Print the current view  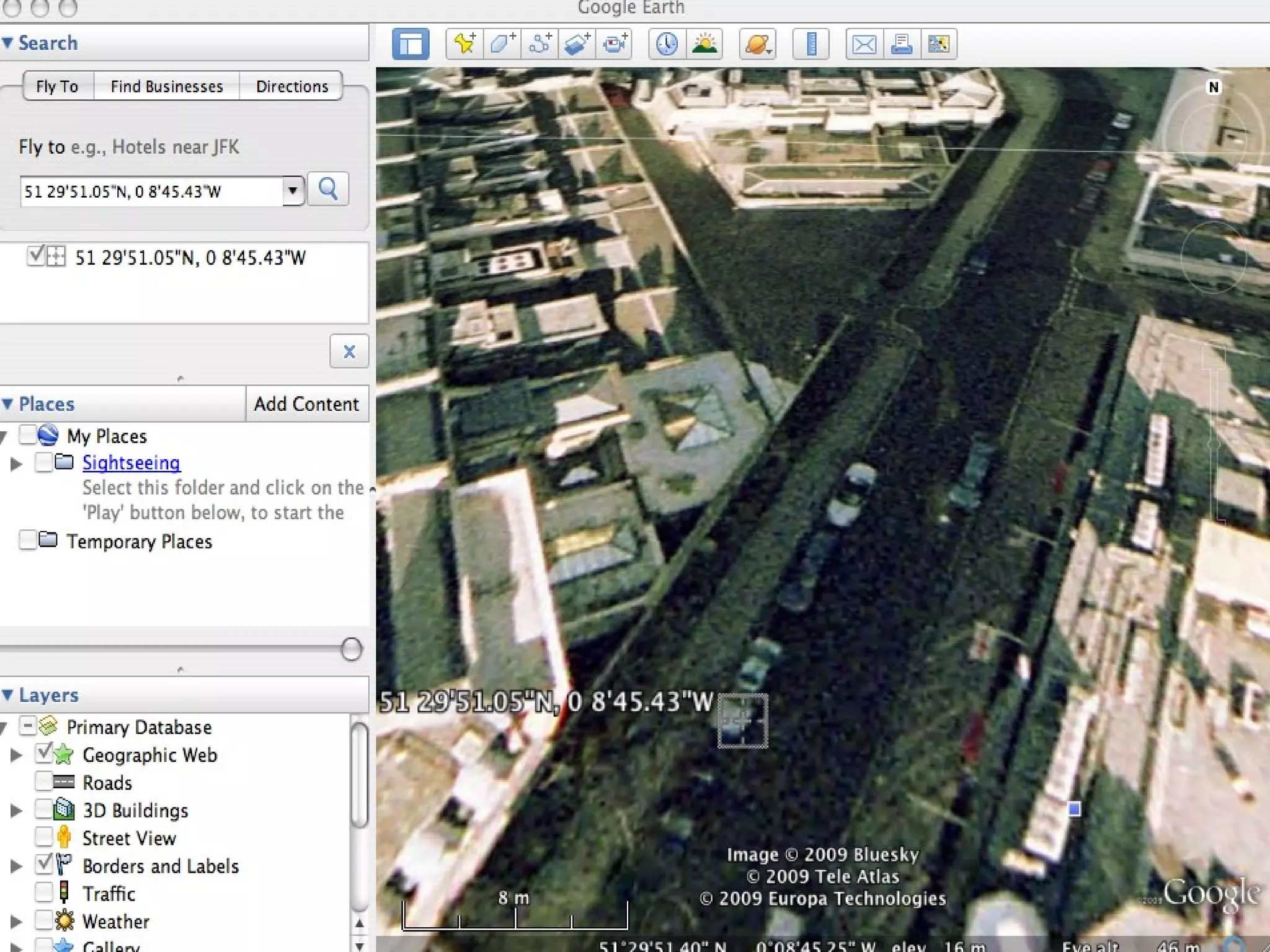point(902,44)
